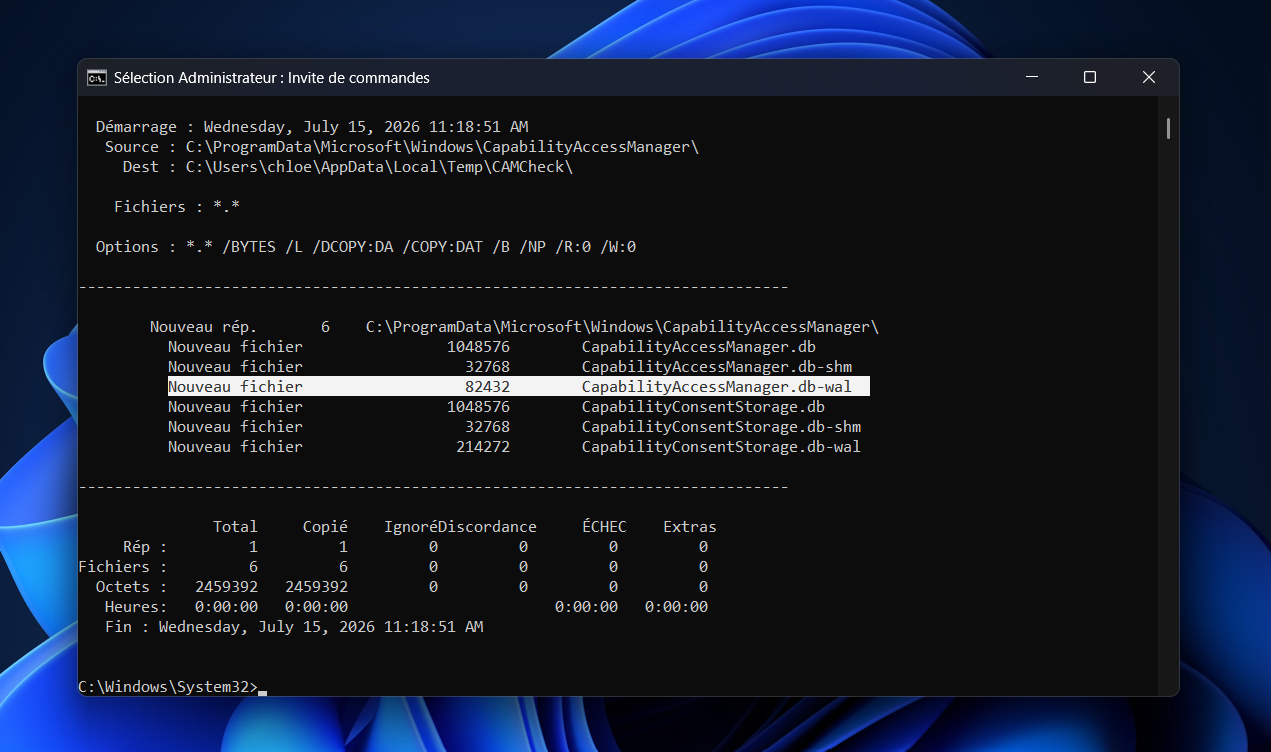1271x752 pixels.
Task: Click the CapabilityAccessManager.db-shm file name
Action: click(x=716, y=367)
